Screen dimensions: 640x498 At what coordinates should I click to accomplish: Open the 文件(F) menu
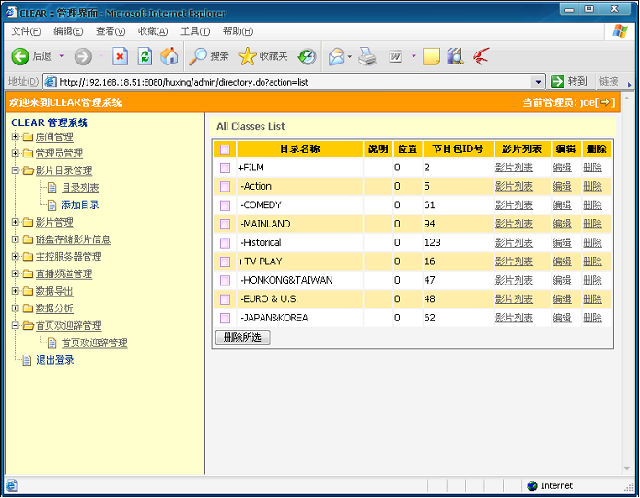click(26, 31)
